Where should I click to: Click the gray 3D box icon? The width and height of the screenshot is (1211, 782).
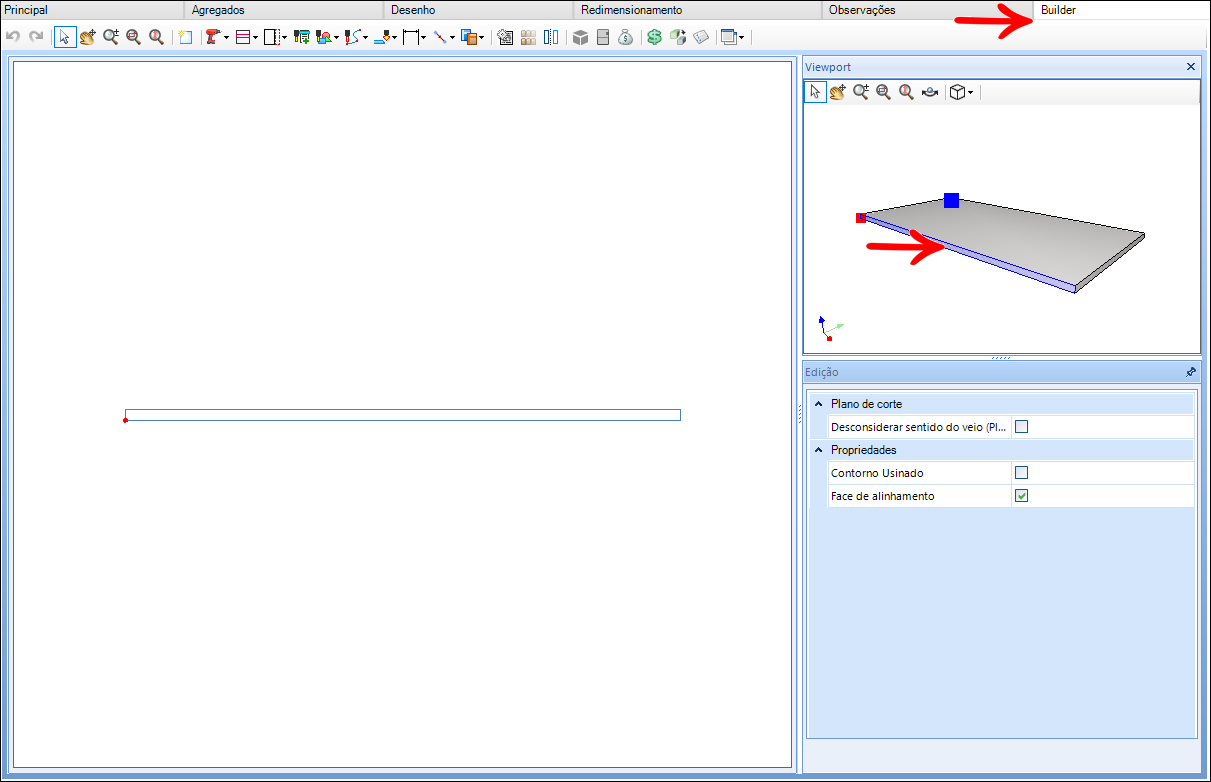point(580,37)
